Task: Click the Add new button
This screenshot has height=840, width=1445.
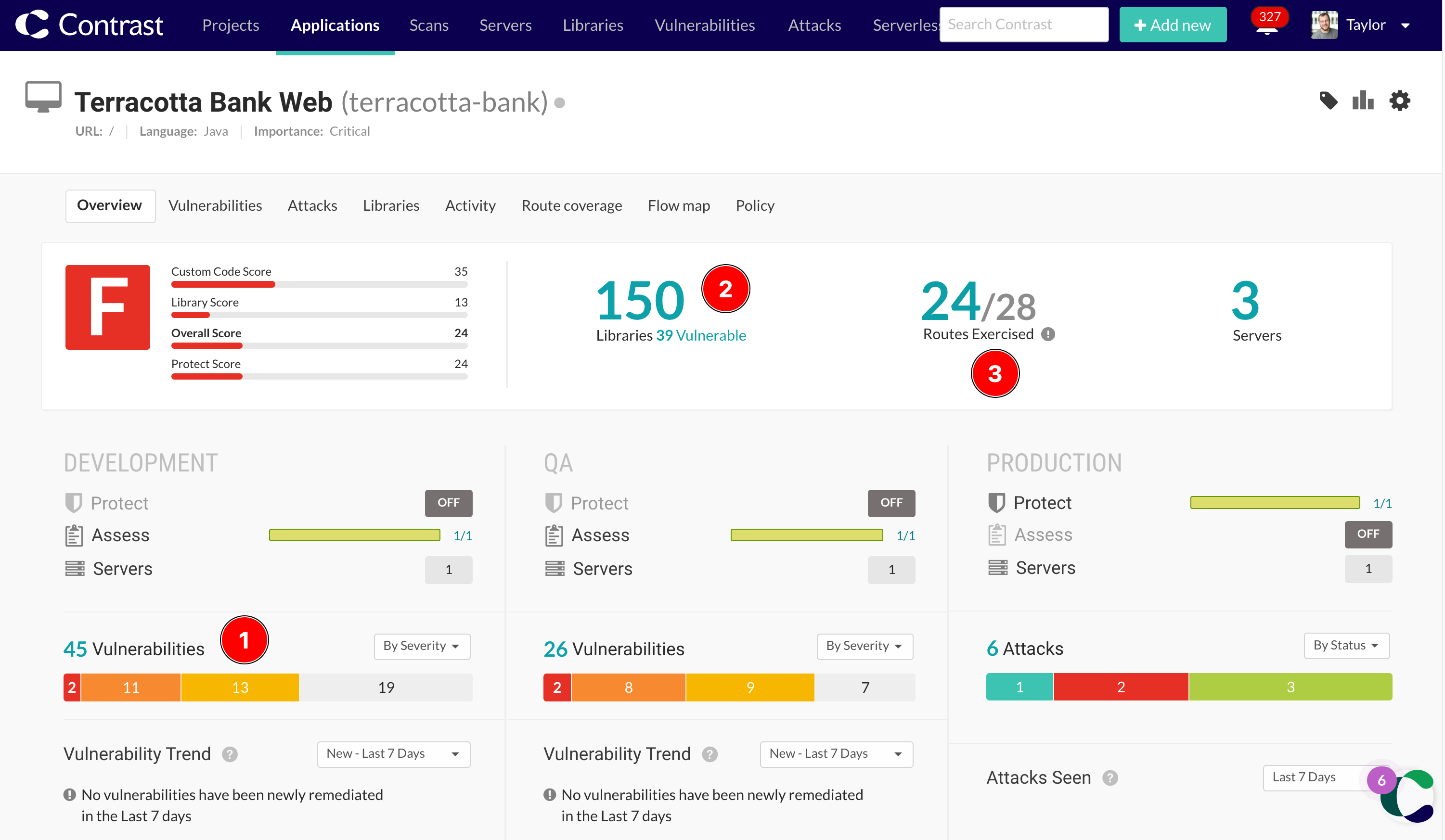Action: pos(1173,25)
